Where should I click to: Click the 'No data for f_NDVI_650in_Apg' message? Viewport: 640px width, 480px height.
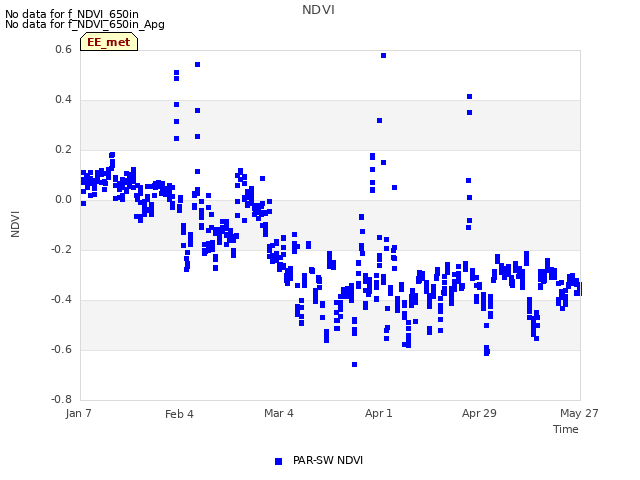85,24
